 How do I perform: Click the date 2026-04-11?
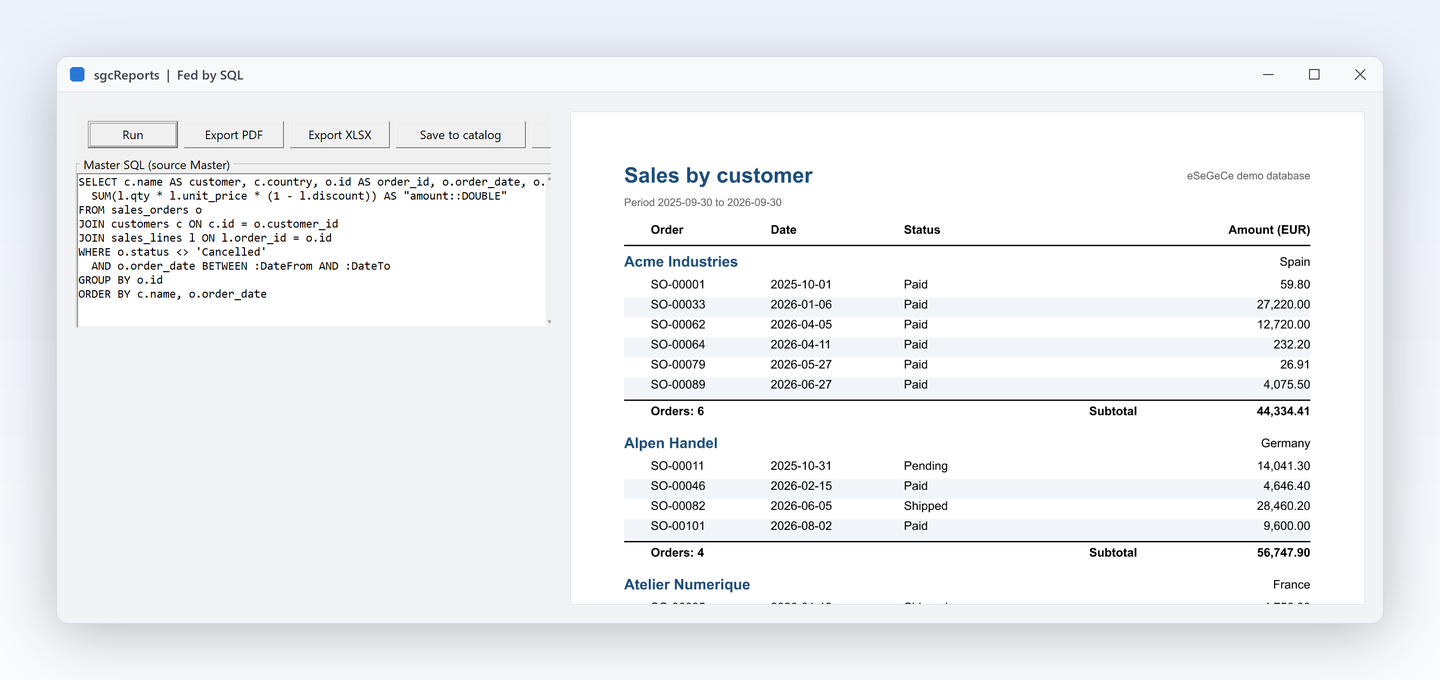click(x=801, y=344)
